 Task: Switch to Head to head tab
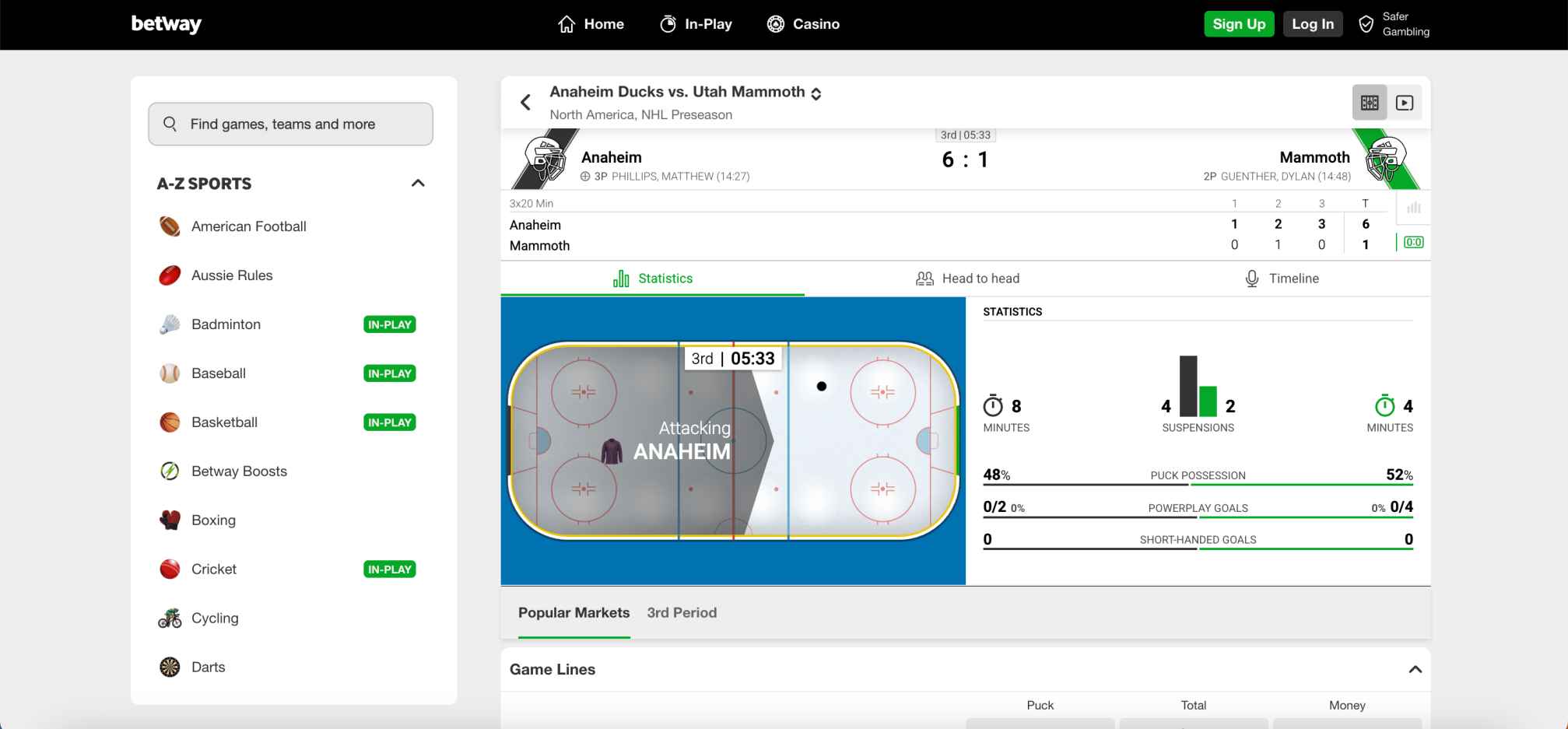tap(967, 279)
